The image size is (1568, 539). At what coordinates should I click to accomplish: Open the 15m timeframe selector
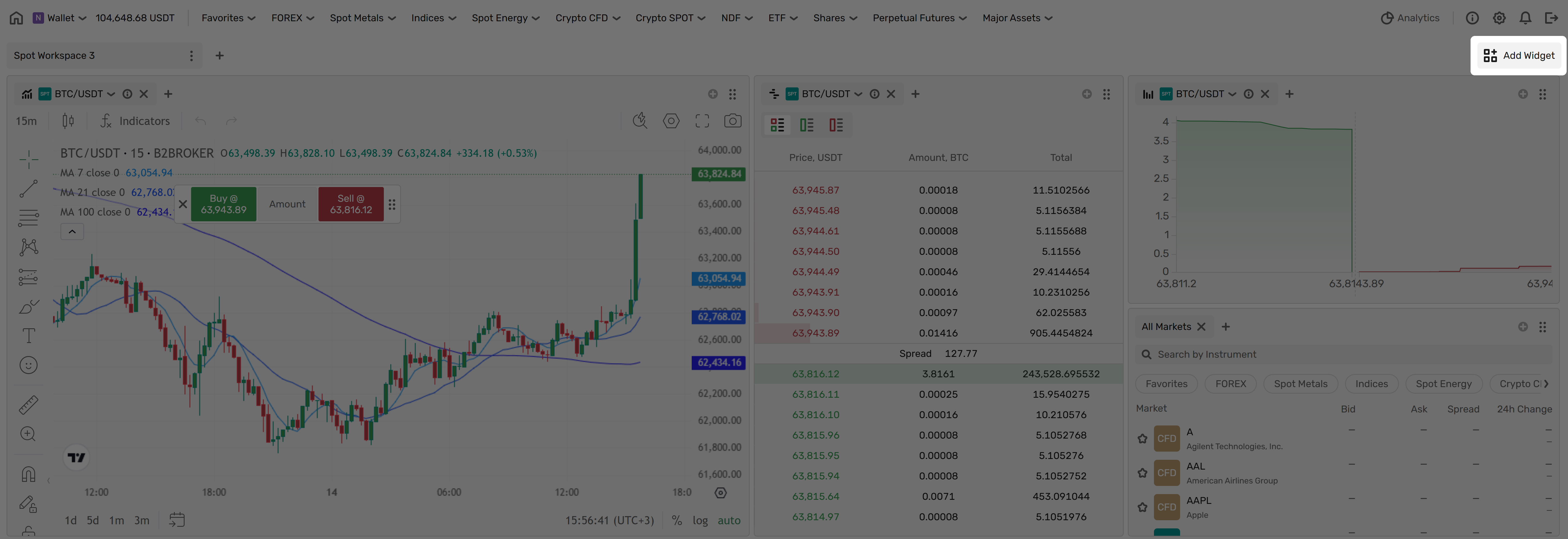(26, 121)
